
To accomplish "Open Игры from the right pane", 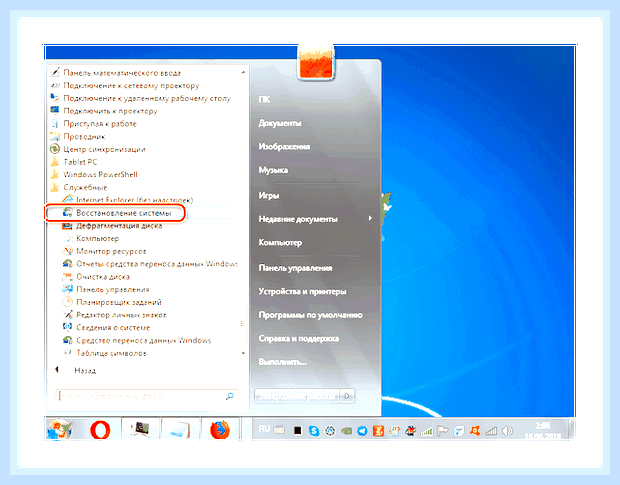I will (x=269, y=196).
